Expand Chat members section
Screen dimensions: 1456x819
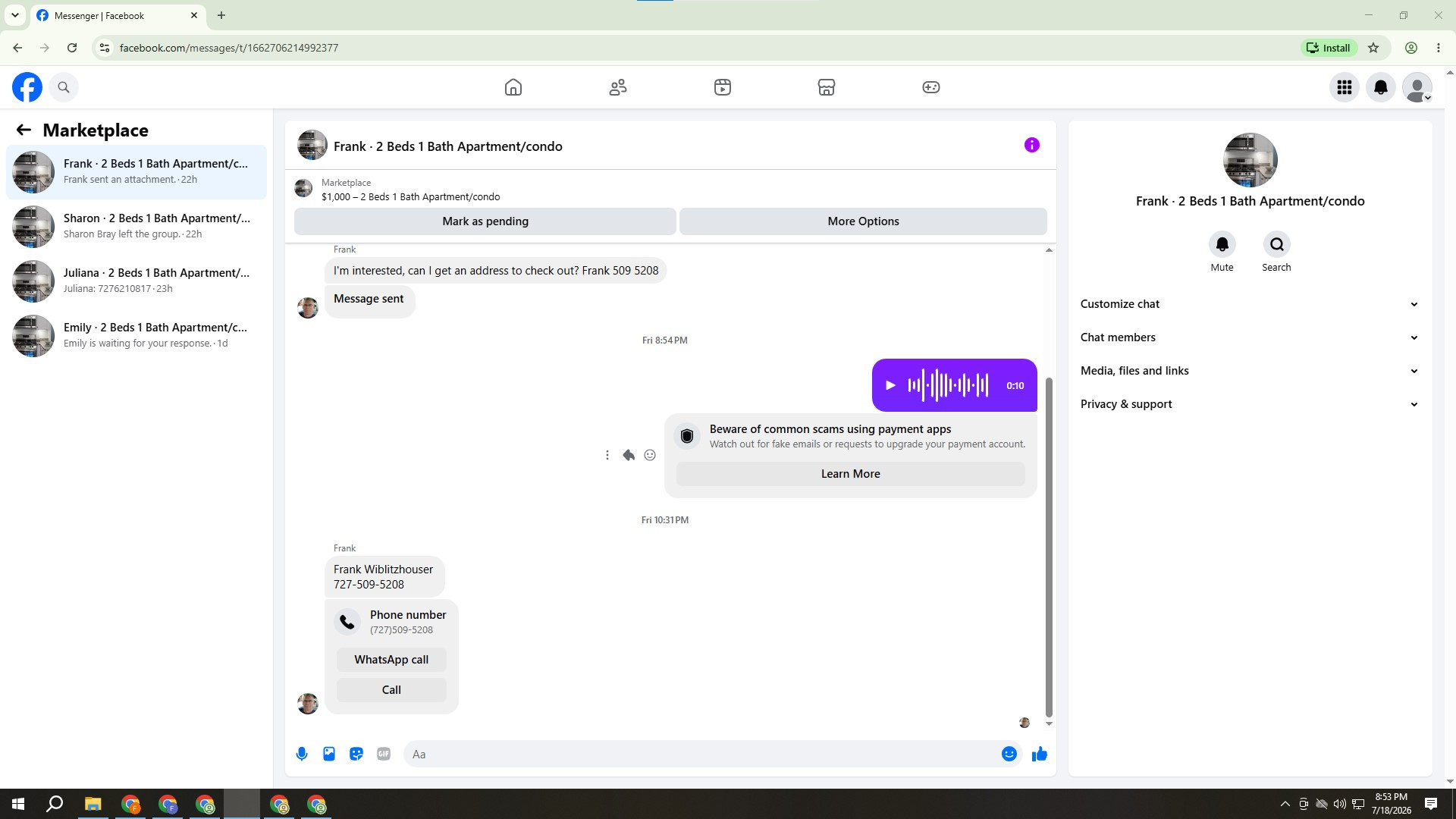point(1250,337)
